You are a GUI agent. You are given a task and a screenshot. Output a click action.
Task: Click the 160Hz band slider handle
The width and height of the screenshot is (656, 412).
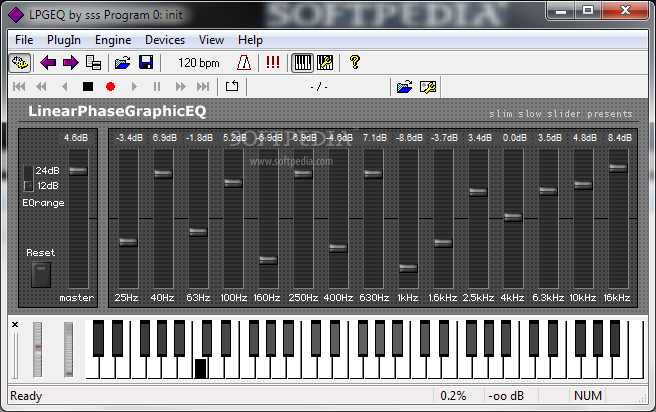268,260
